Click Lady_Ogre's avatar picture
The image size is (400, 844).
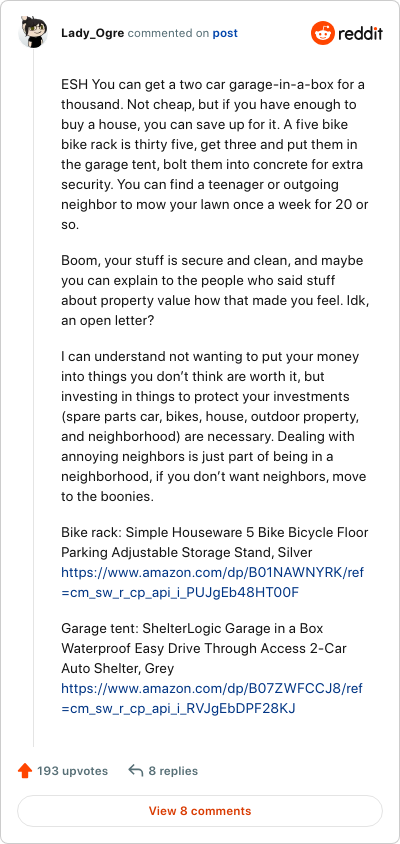point(33,33)
